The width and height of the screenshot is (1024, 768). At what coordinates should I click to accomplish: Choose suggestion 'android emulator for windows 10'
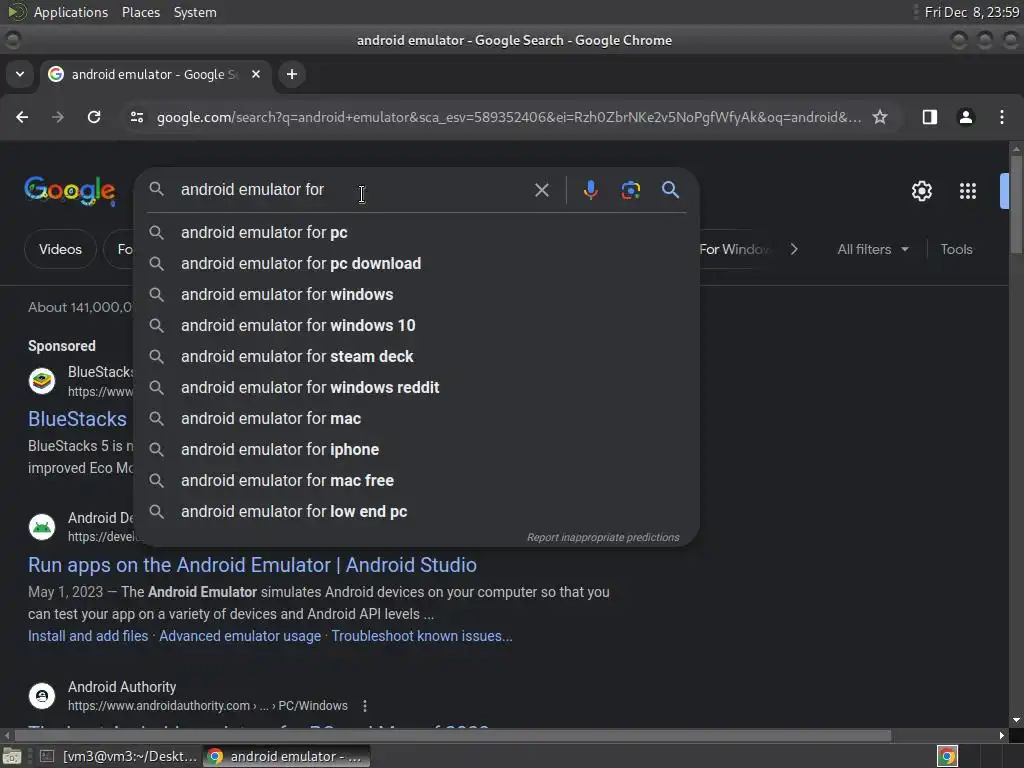(416, 325)
